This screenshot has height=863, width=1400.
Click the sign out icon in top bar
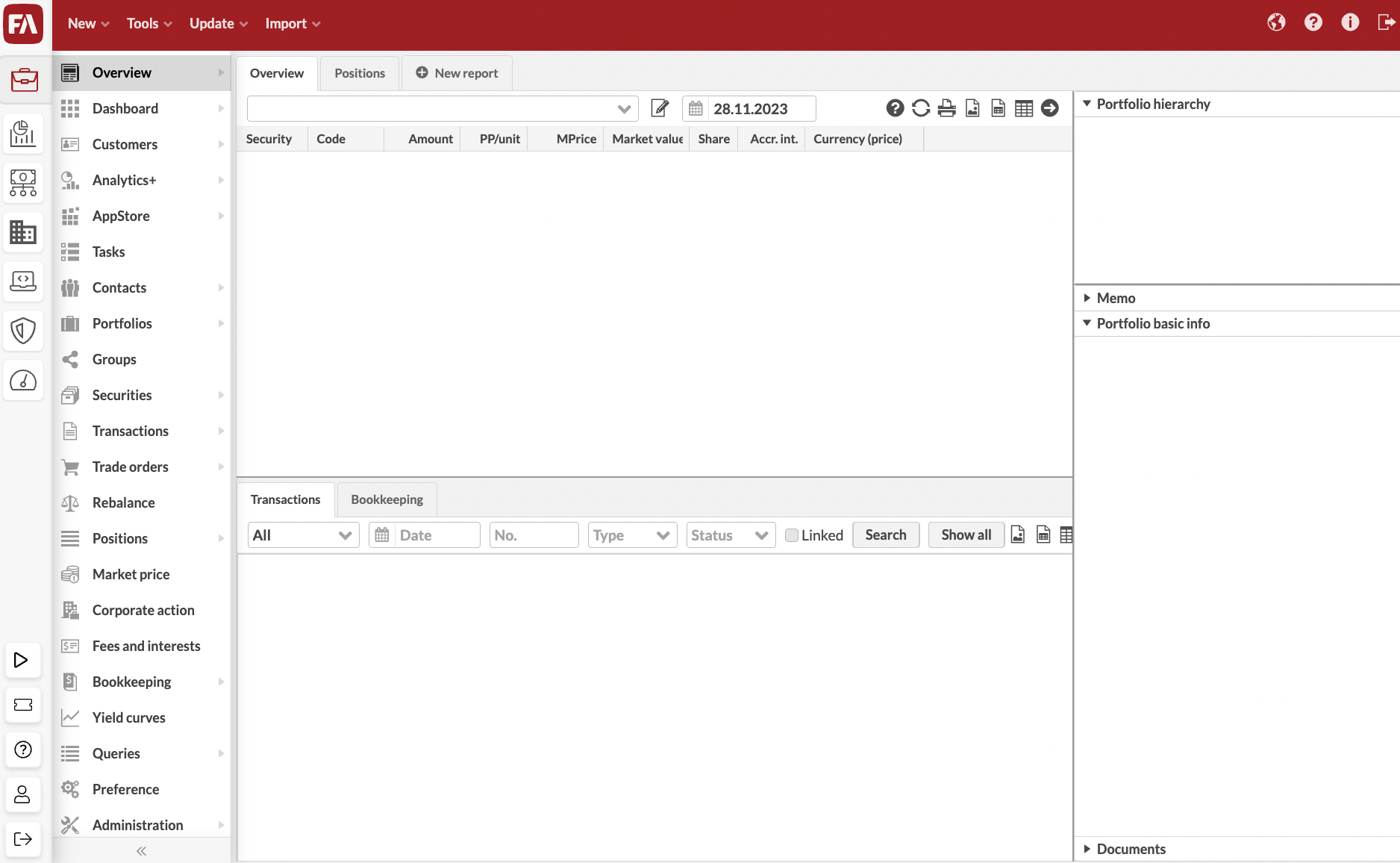point(1386,22)
